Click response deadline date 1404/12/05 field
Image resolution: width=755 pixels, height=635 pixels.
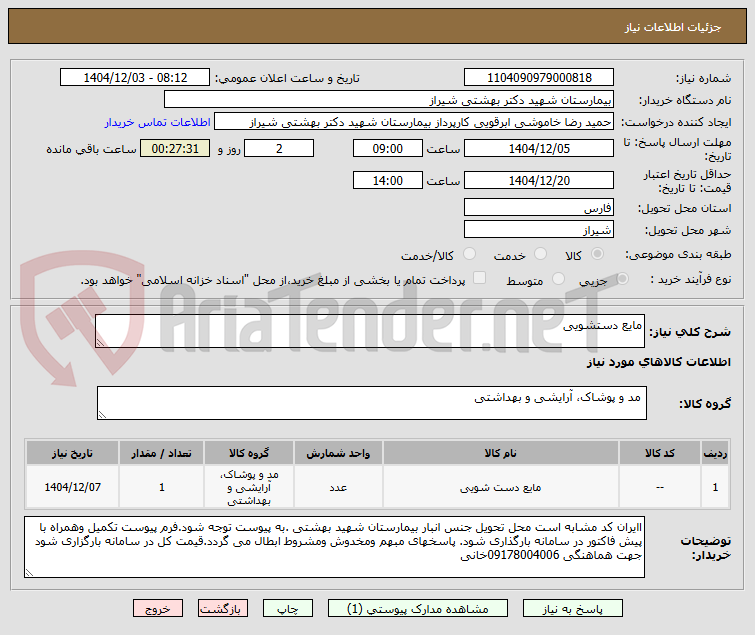tap(539, 148)
